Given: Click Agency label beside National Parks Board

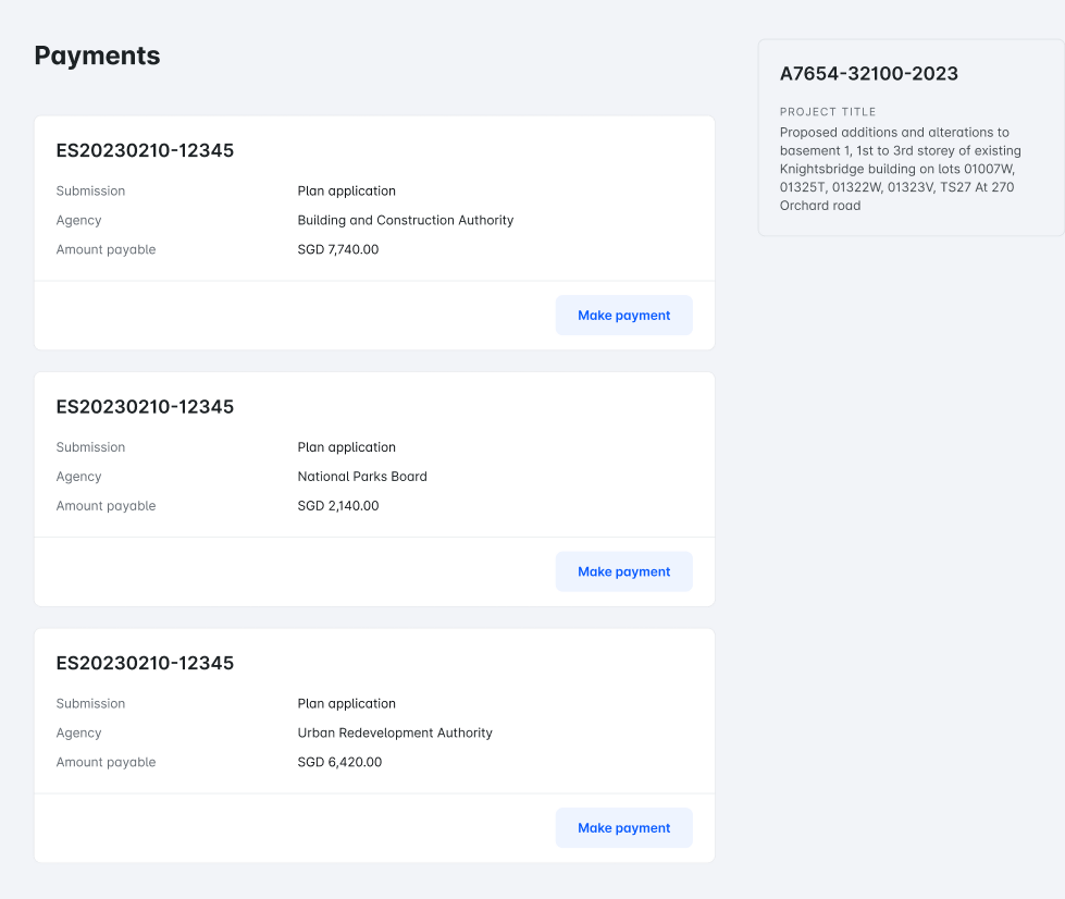Looking at the screenshot, I should click(79, 477).
